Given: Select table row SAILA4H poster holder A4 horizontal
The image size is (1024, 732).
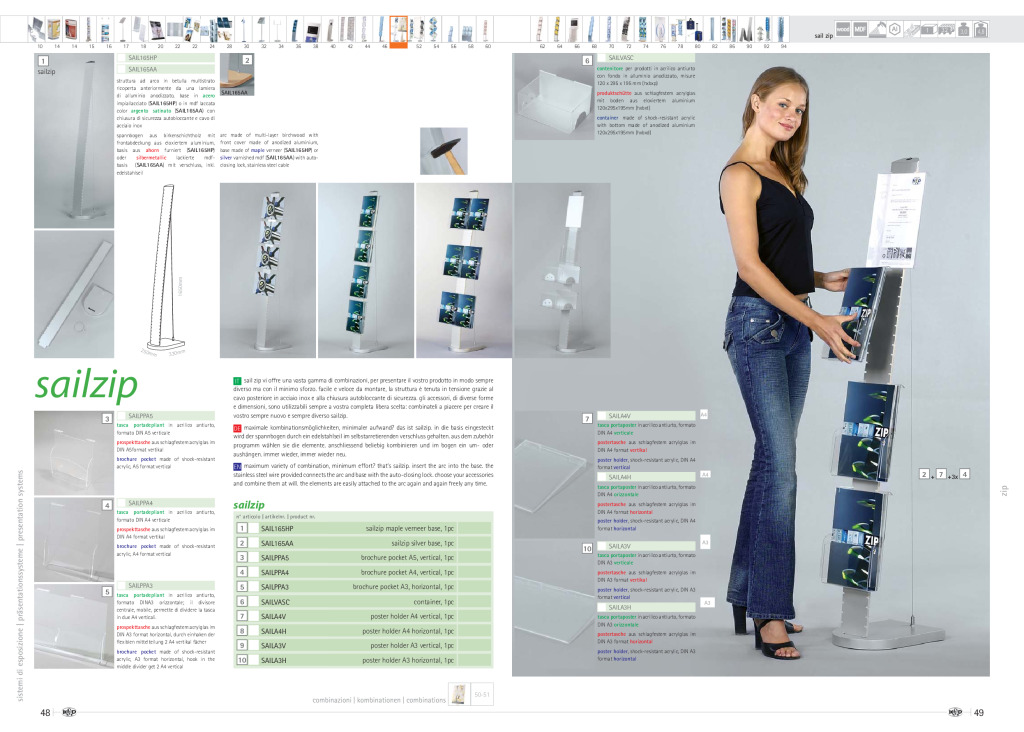Looking at the screenshot, I should click(x=363, y=631).
